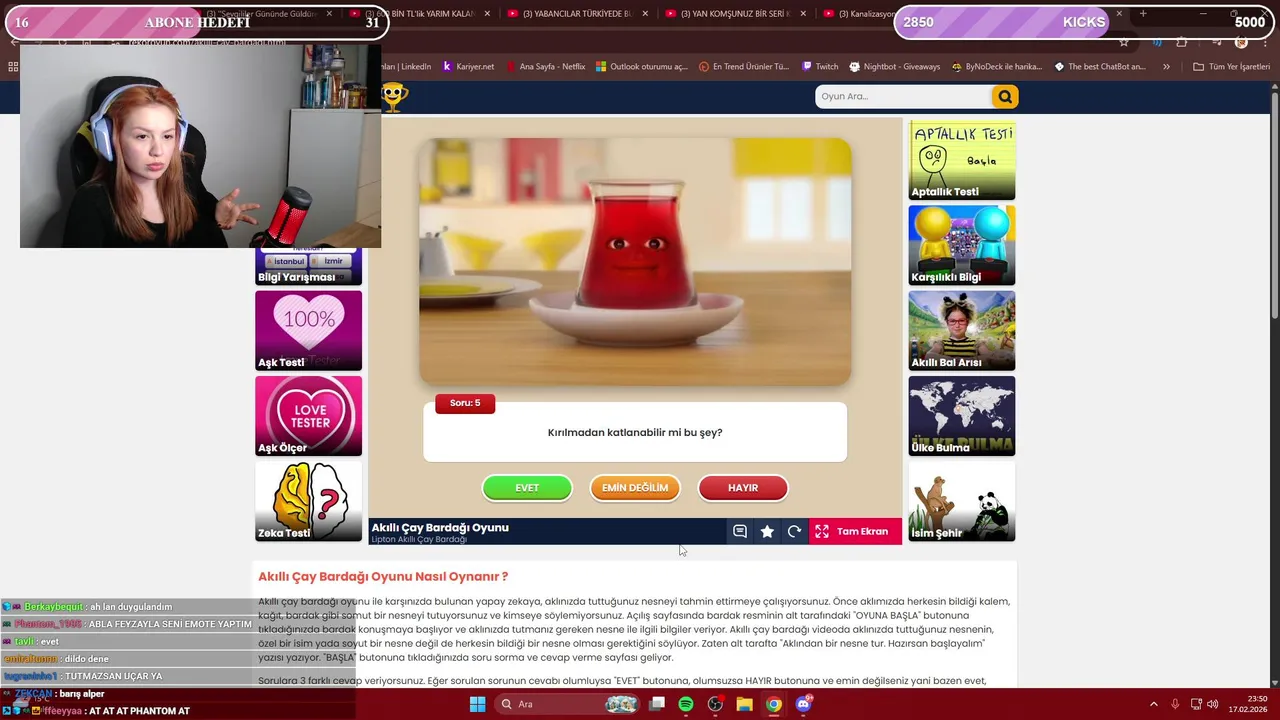Open the Karşılıklı Bilgi game
Image resolution: width=1280 pixels, height=720 pixels.
tap(961, 245)
